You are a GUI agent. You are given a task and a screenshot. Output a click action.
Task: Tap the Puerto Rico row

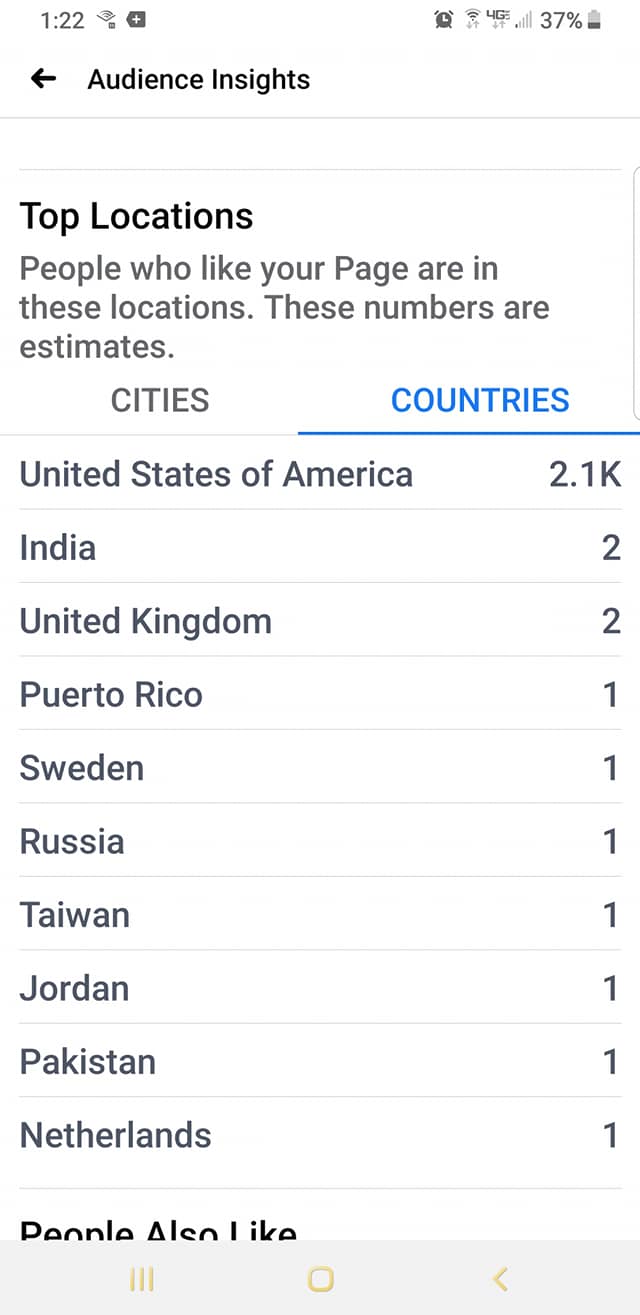pyautogui.click(x=320, y=694)
